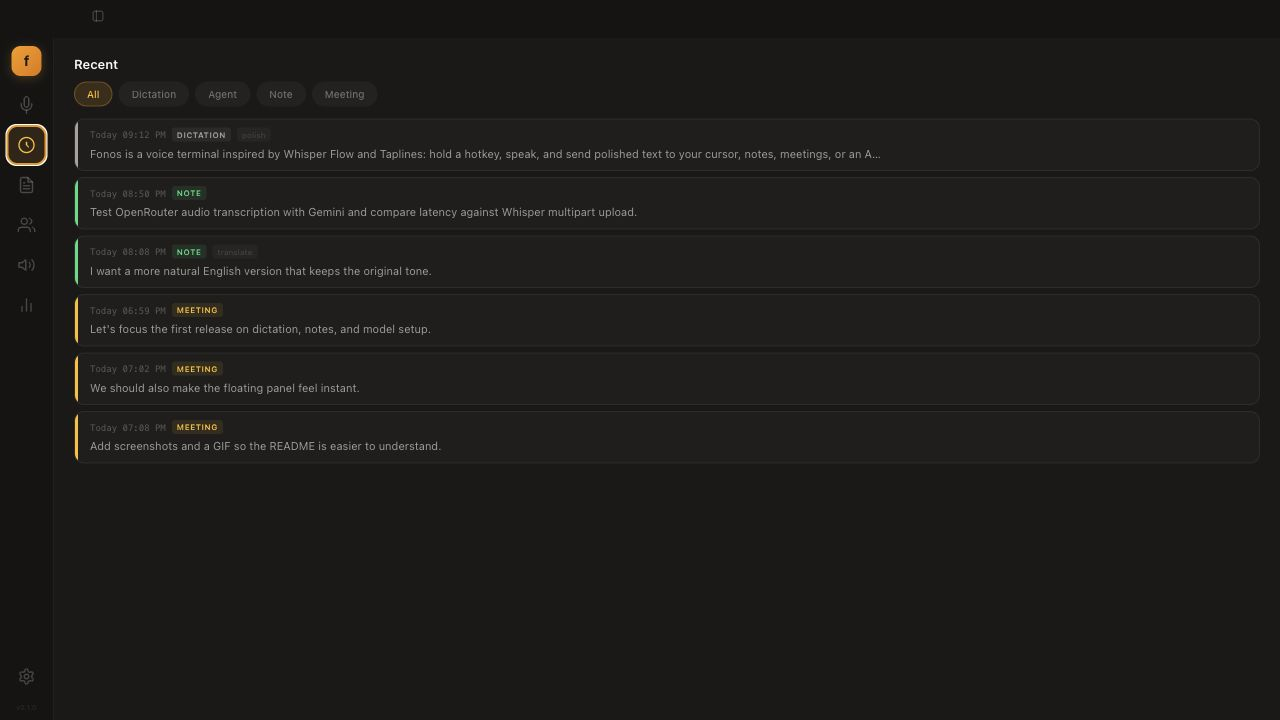
Task: Click the Today 07:02 PM timestamp
Action: [x=128, y=369]
